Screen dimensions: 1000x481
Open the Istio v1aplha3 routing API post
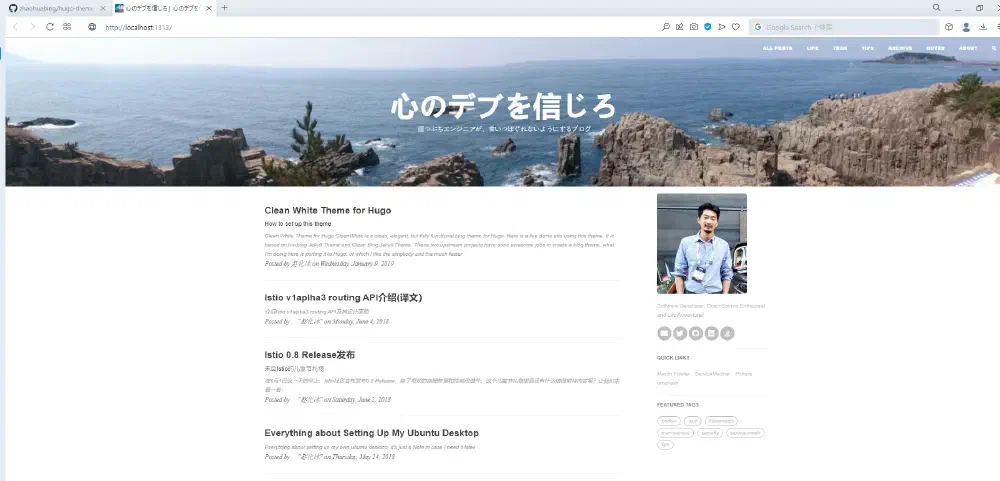pyautogui.click(x=343, y=298)
